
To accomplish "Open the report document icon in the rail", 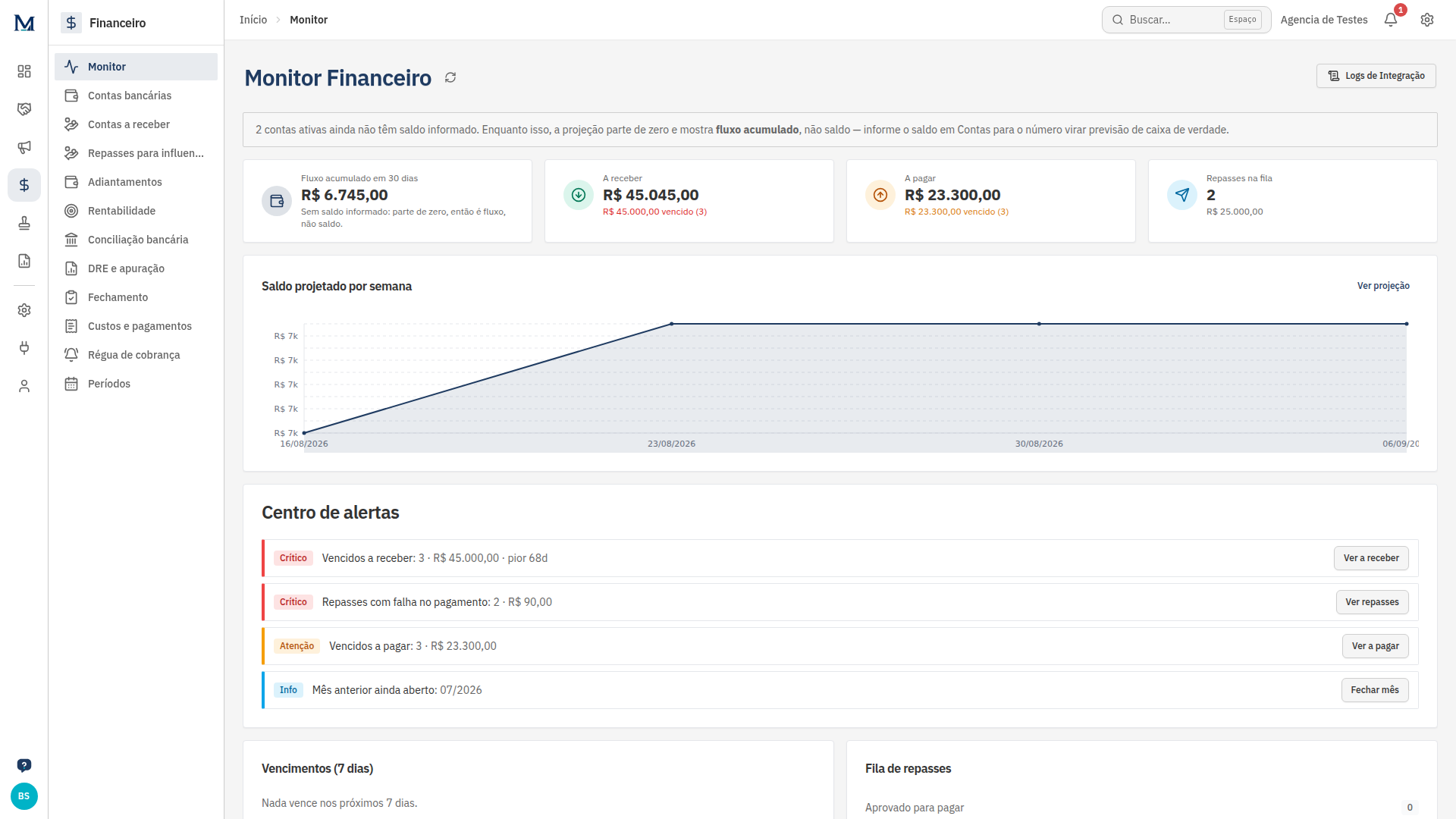I will (24, 261).
